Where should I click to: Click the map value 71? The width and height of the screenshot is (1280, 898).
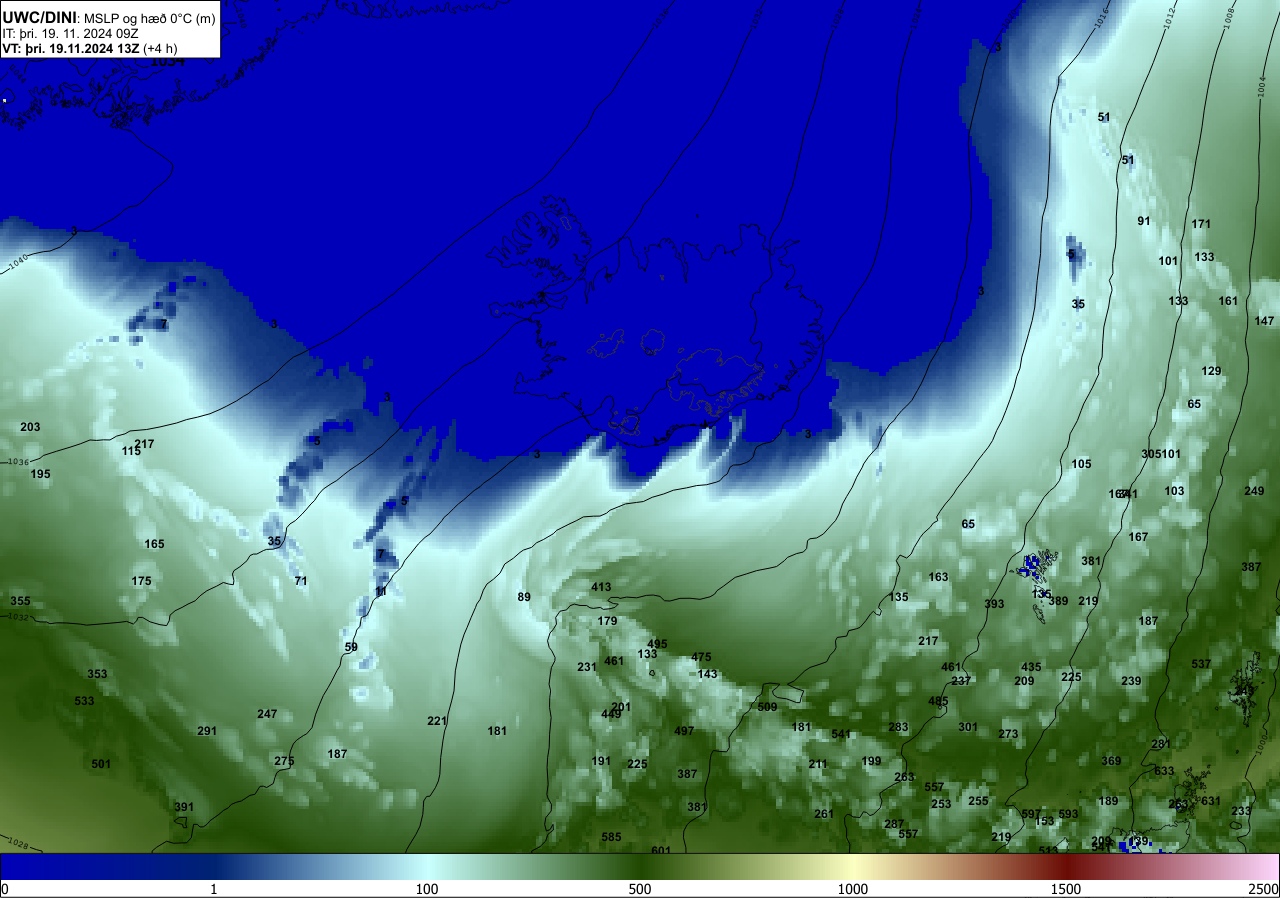[x=301, y=581]
